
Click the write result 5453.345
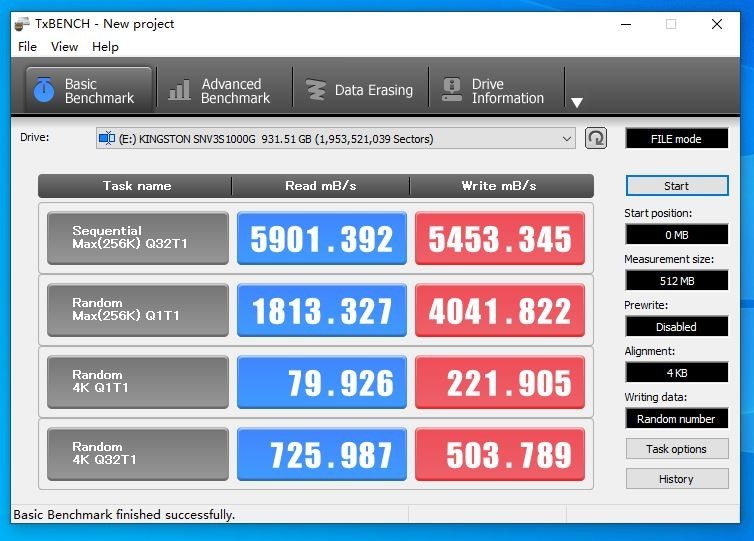pos(500,238)
